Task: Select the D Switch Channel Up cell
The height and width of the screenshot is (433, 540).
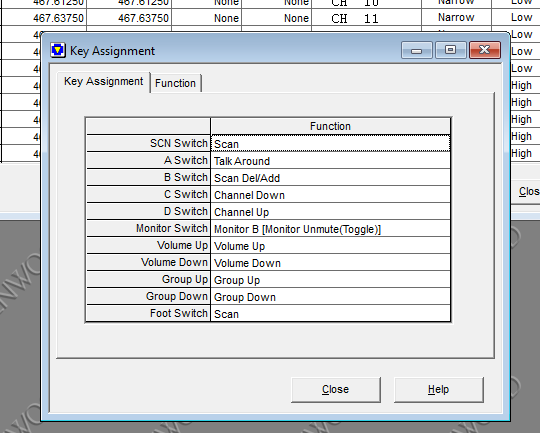Action: click(330, 212)
